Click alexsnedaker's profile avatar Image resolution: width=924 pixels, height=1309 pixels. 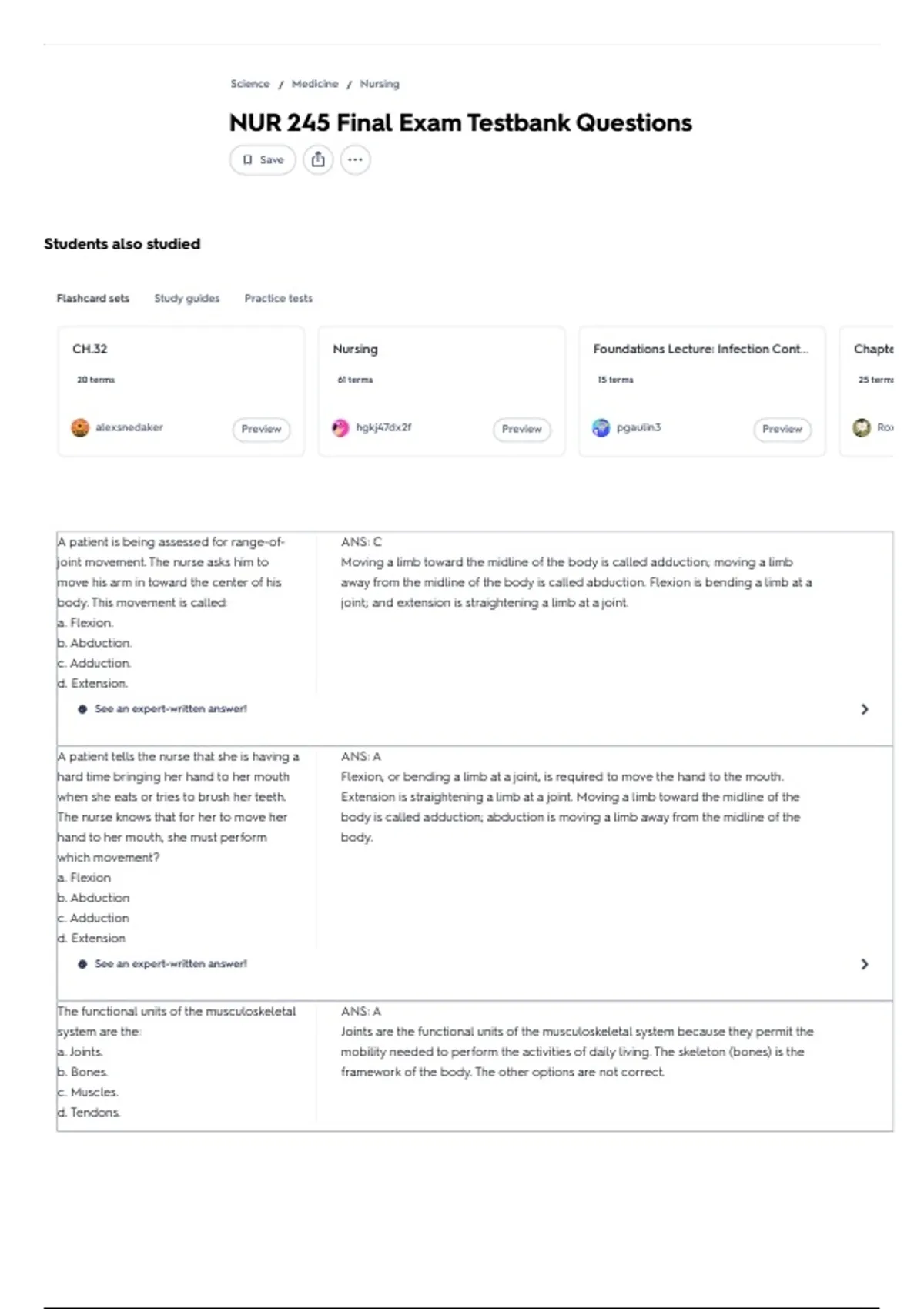click(x=80, y=427)
